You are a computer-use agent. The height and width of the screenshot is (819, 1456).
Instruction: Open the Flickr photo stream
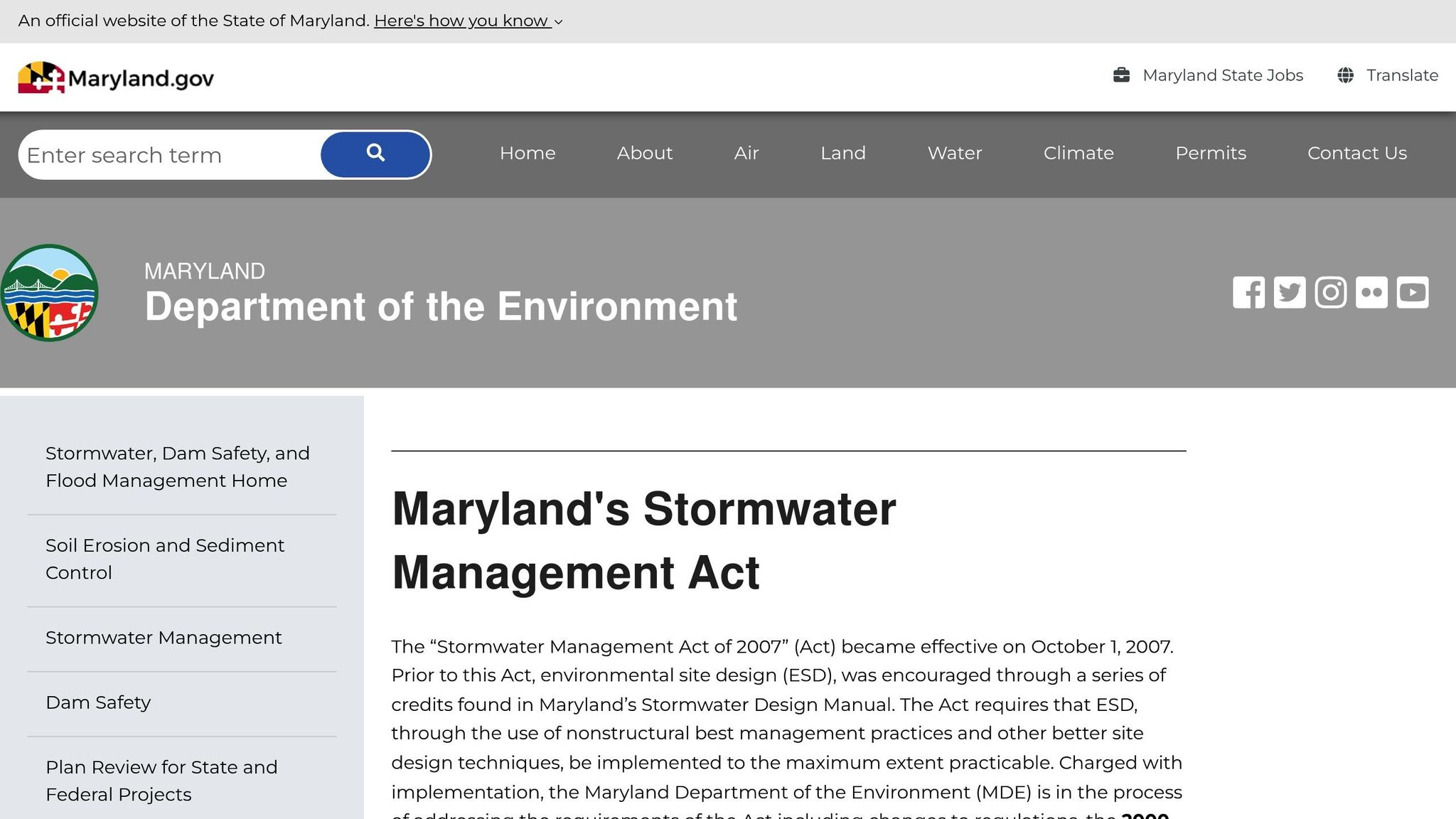(1371, 292)
